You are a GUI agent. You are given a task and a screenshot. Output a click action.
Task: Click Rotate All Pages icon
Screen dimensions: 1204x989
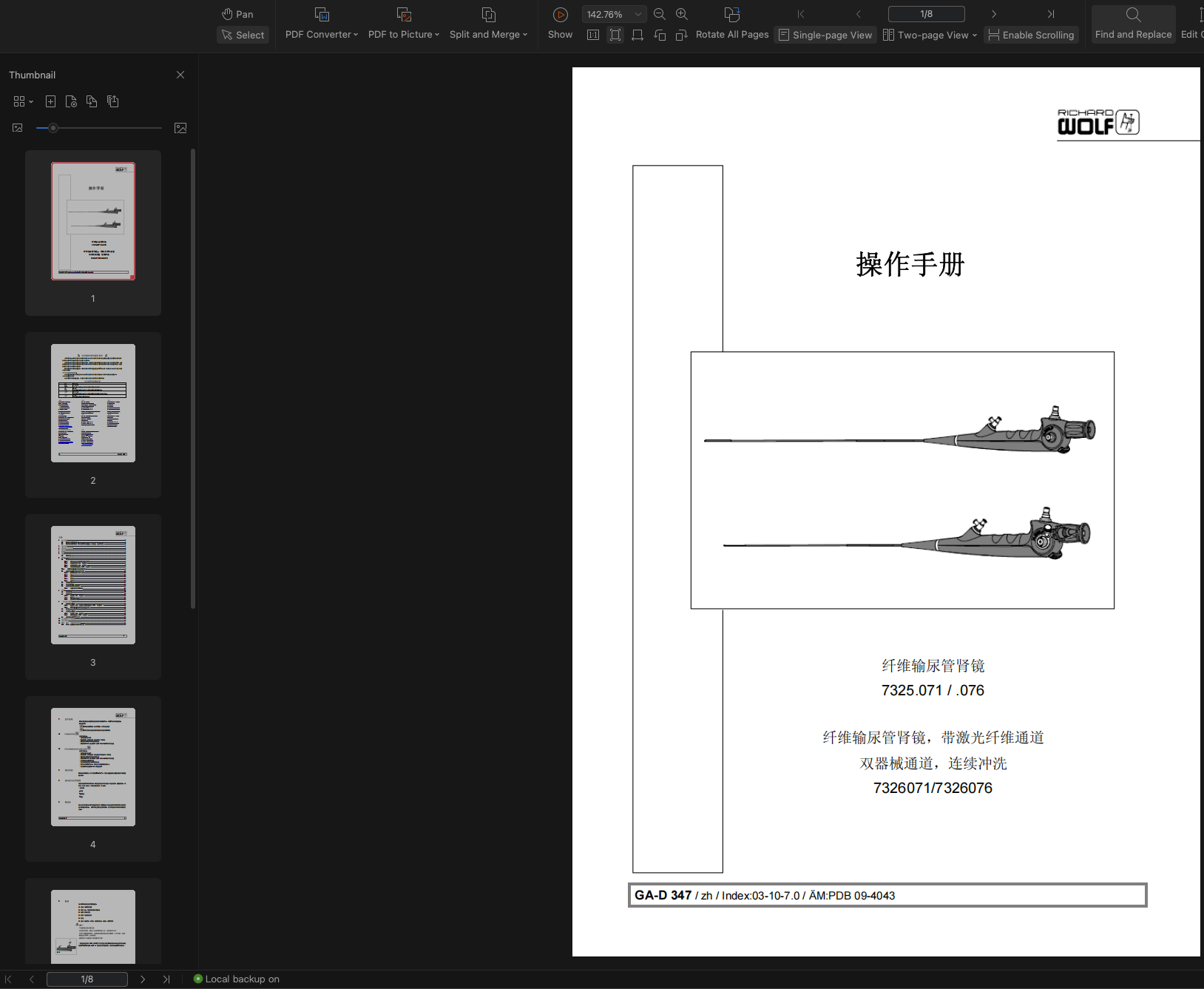732,15
